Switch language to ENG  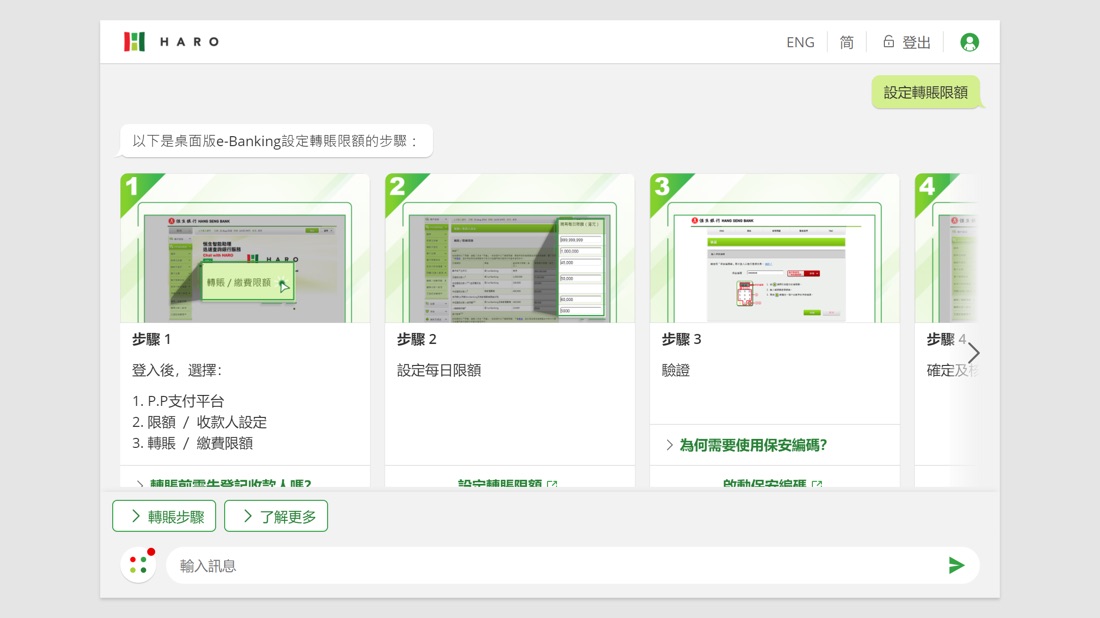pyautogui.click(x=800, y=43)
